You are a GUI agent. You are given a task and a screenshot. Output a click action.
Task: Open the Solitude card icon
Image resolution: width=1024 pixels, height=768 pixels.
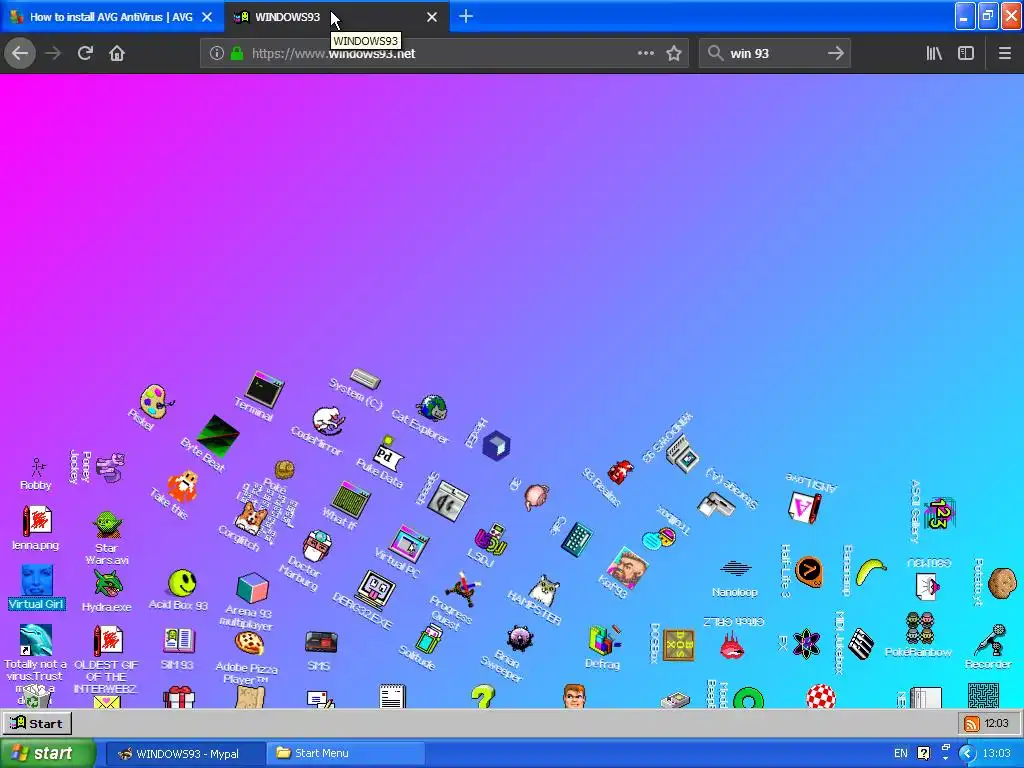pos(429,639)
